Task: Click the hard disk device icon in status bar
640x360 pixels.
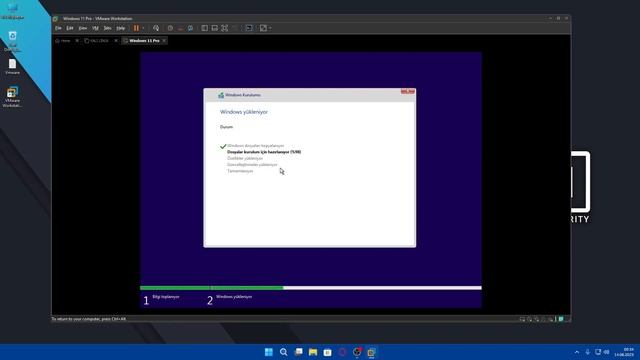Action: [522, 319]
